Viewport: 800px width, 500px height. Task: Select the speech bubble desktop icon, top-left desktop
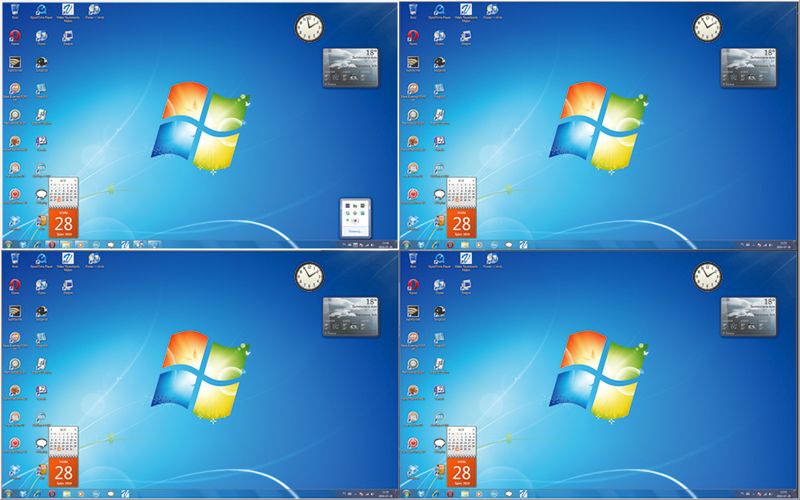tap(41, 195)
